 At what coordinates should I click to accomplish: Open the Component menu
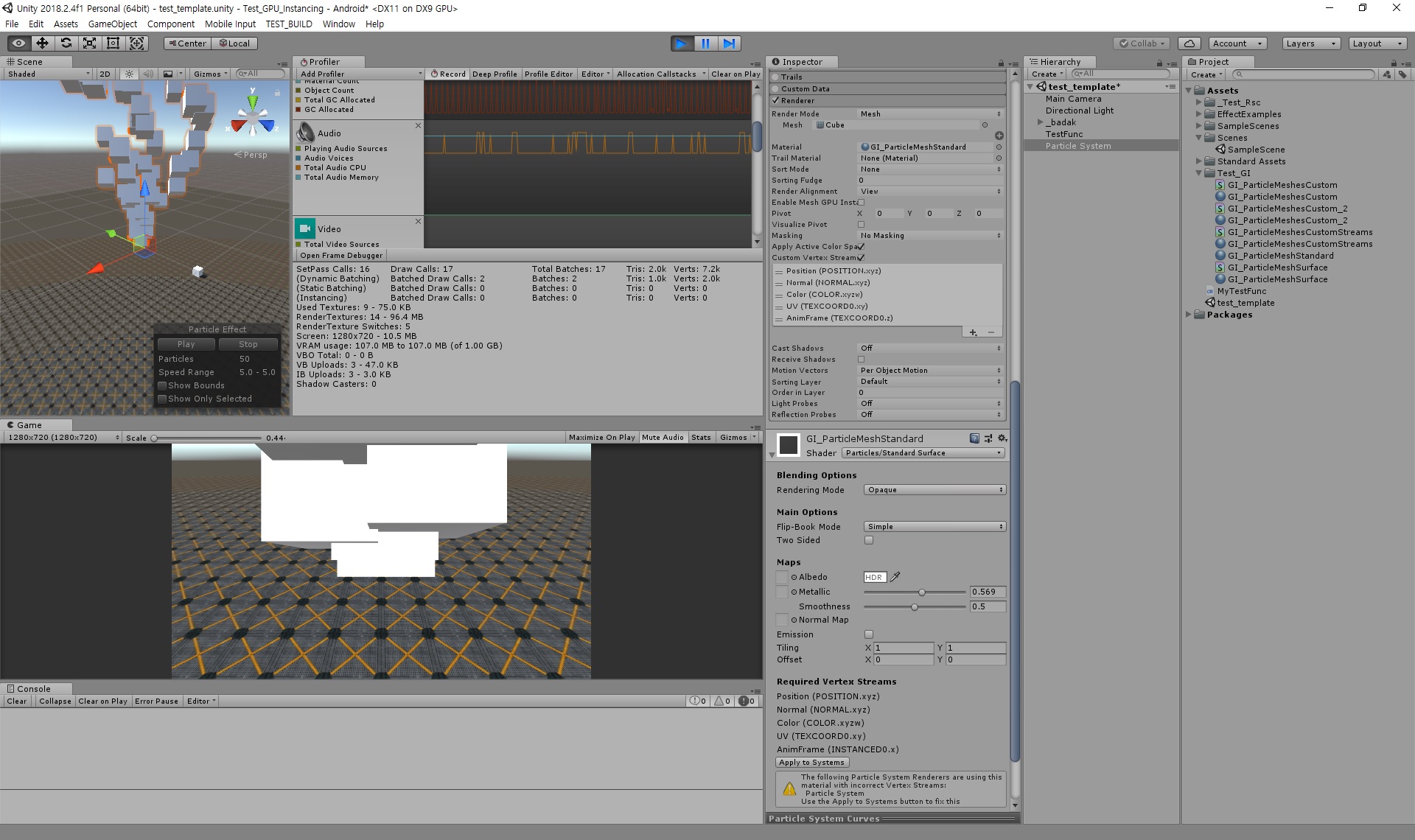(x=170, y=24)
